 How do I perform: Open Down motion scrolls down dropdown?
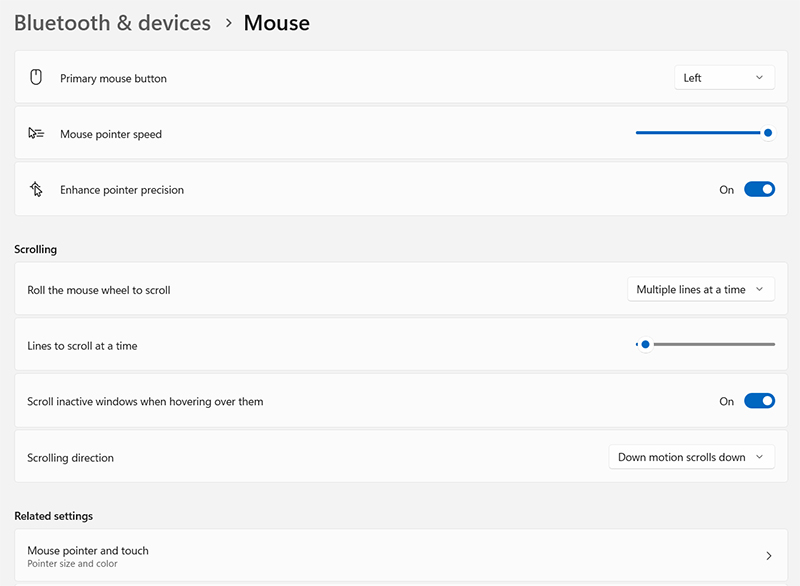pyautogui.click(x=691, y=457)
